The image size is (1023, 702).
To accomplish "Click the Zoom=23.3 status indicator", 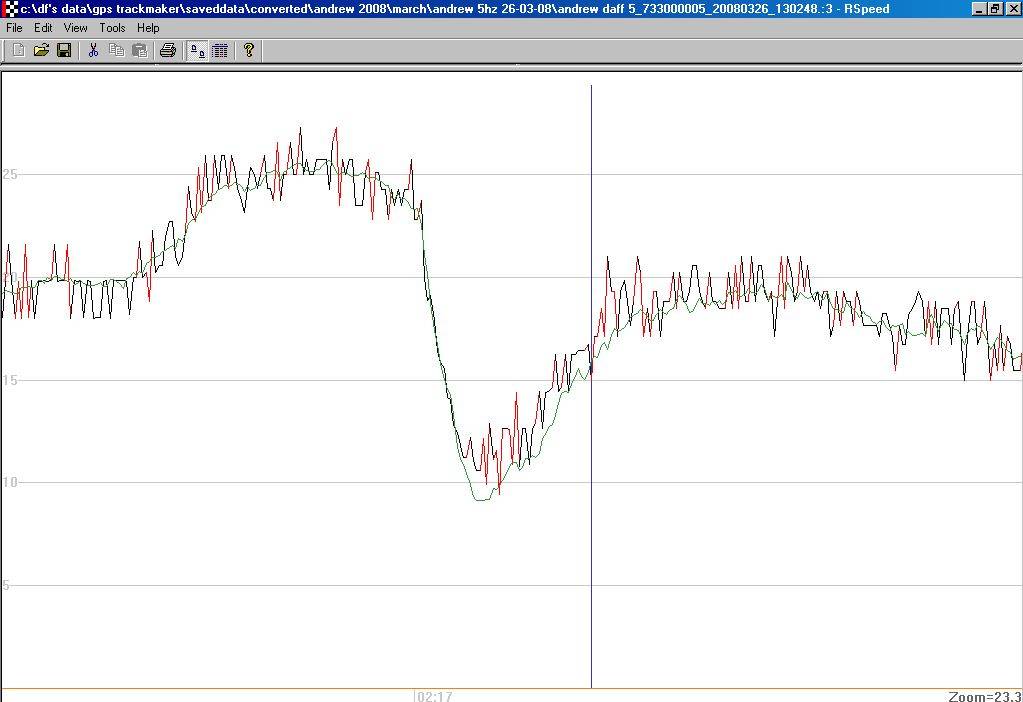I will click(984, 696).
